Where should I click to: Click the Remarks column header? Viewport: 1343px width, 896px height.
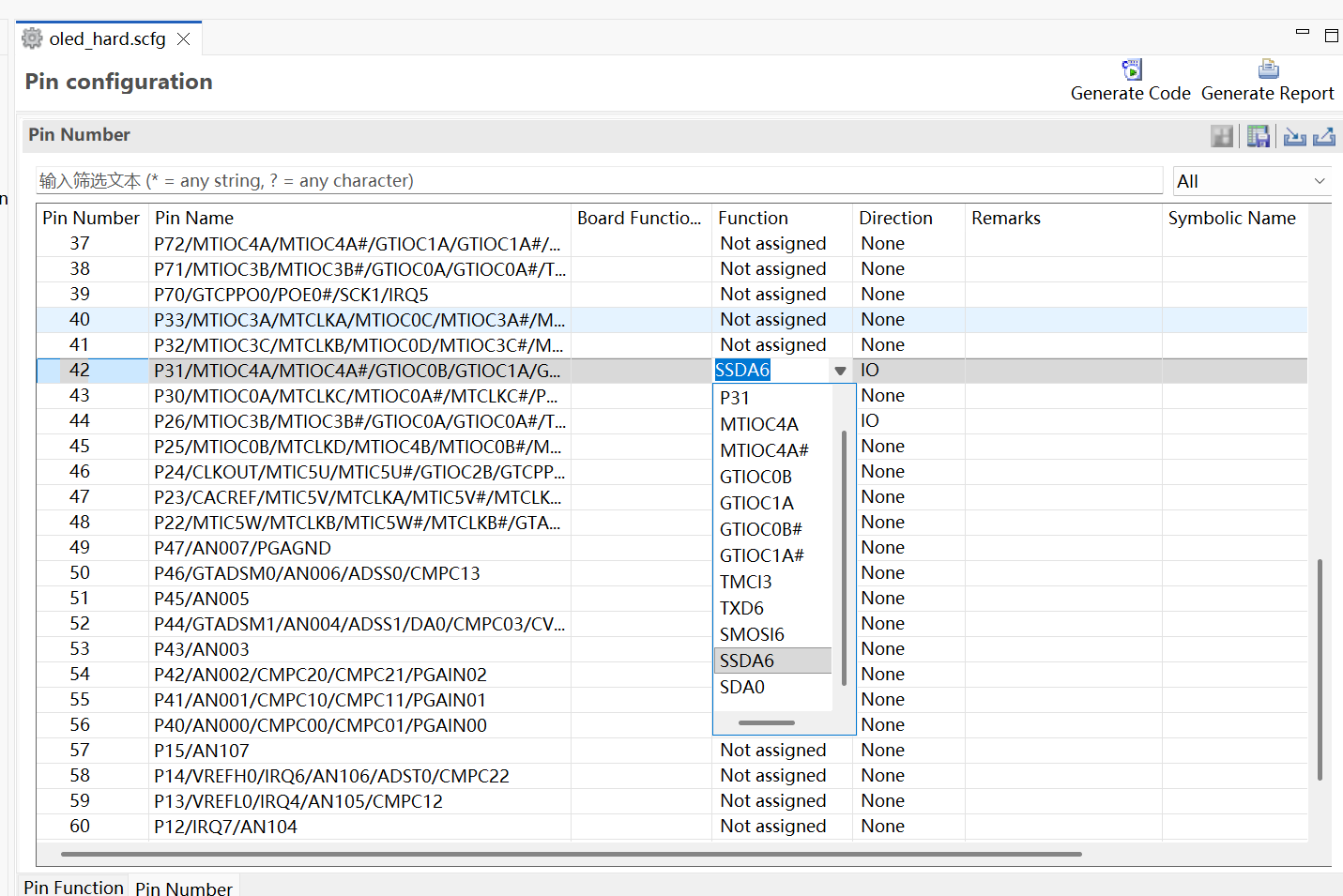1063,218
